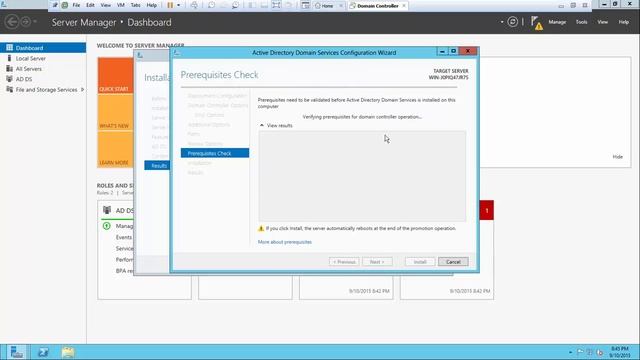Click the Server Manager refresh icon
640x360 pixels.
click(513, 22)
